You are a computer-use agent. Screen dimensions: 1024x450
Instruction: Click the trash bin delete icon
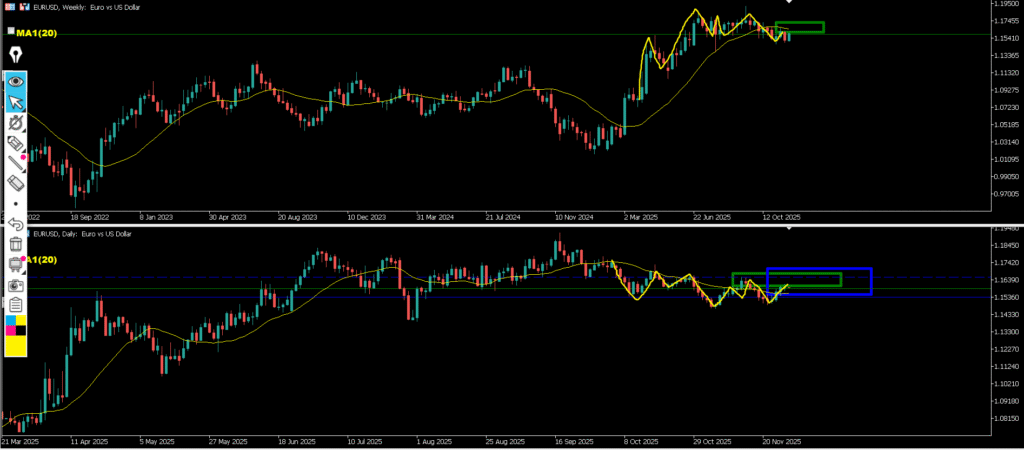16,244
